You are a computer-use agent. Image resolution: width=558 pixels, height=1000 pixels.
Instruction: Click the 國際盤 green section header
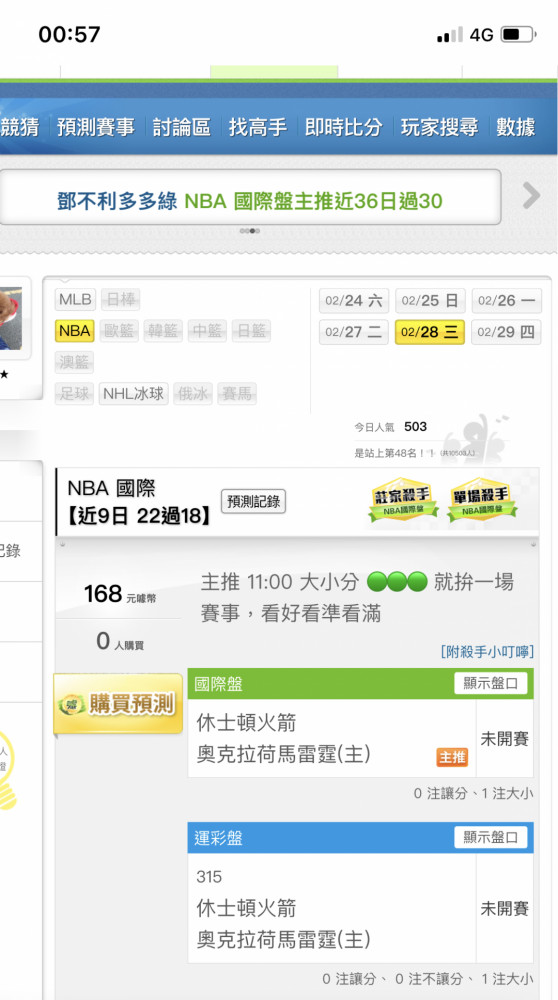tap(360, 684)
